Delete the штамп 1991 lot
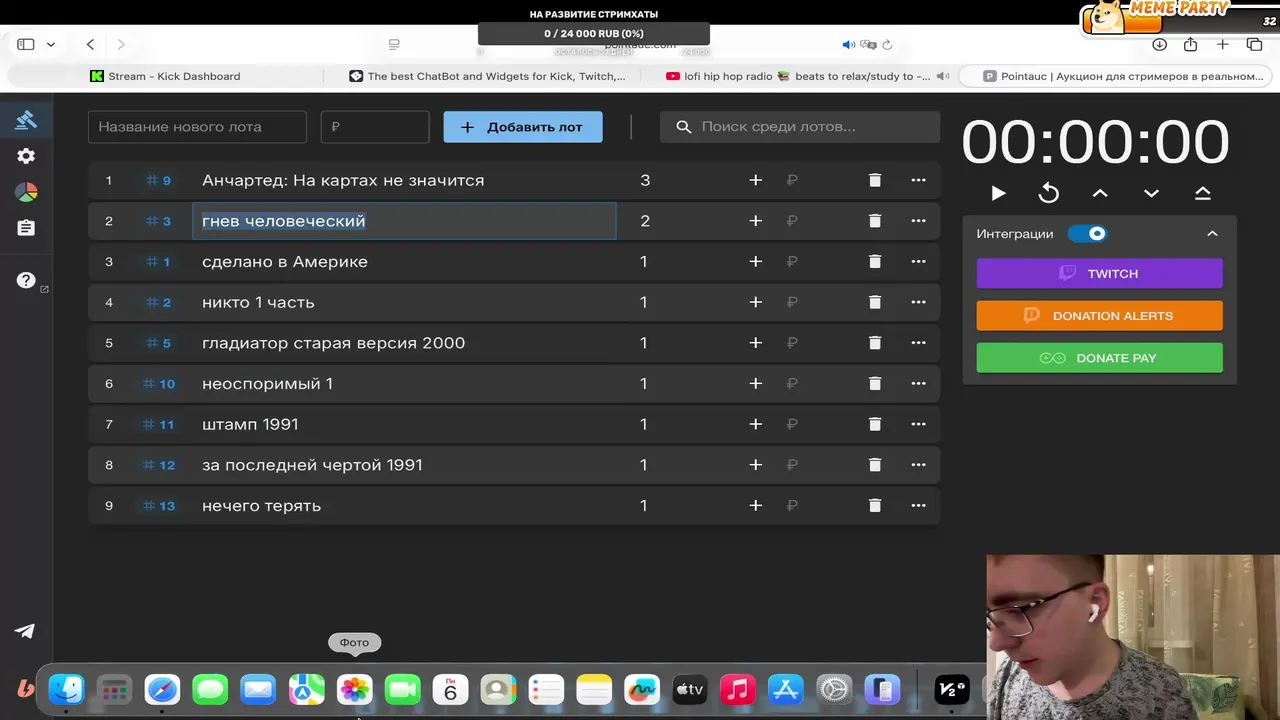Image resolution: width=1280 pixels, height=720 pixels. pos(875,424)
